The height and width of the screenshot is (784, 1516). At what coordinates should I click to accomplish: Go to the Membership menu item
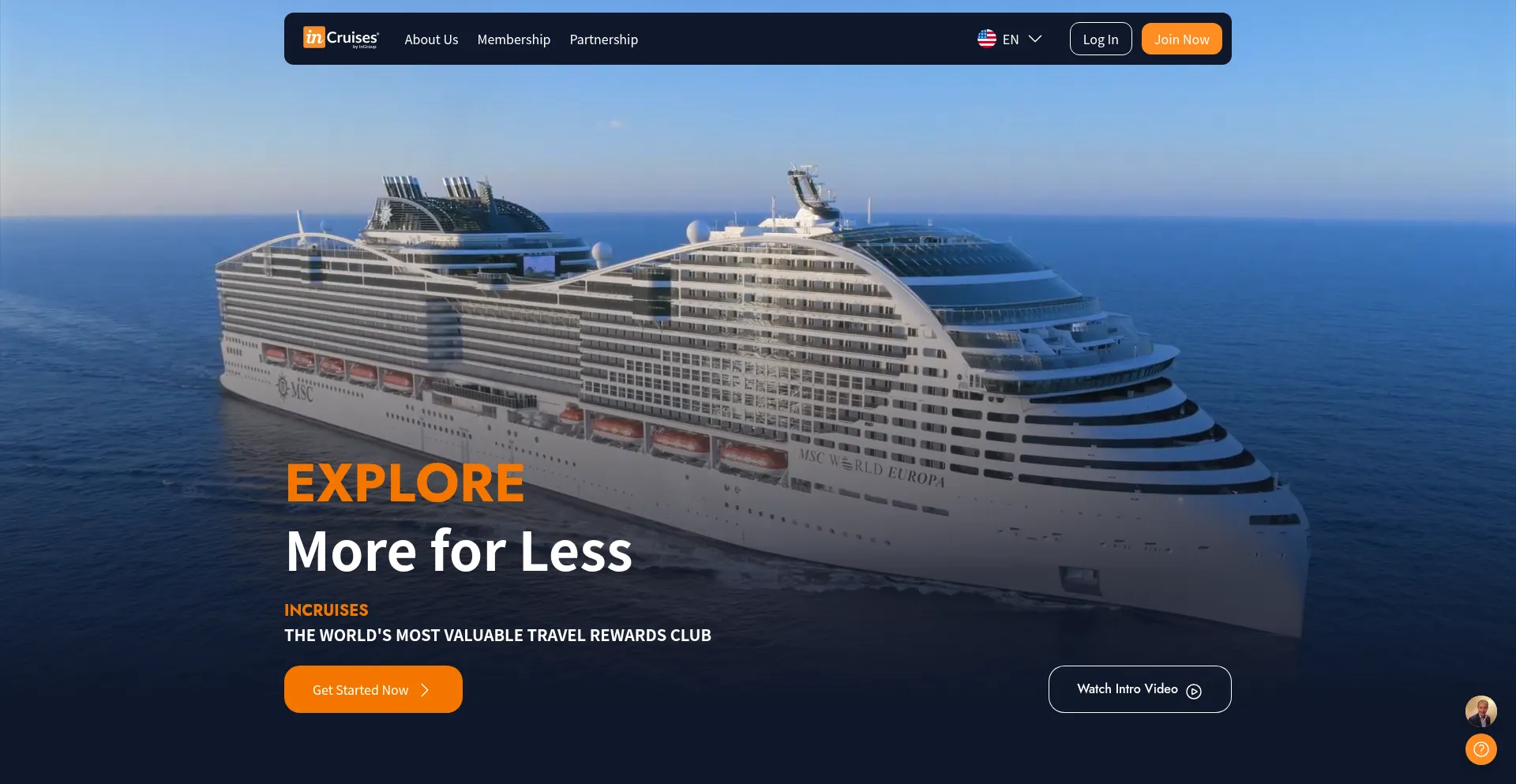(x=514, y=39)
